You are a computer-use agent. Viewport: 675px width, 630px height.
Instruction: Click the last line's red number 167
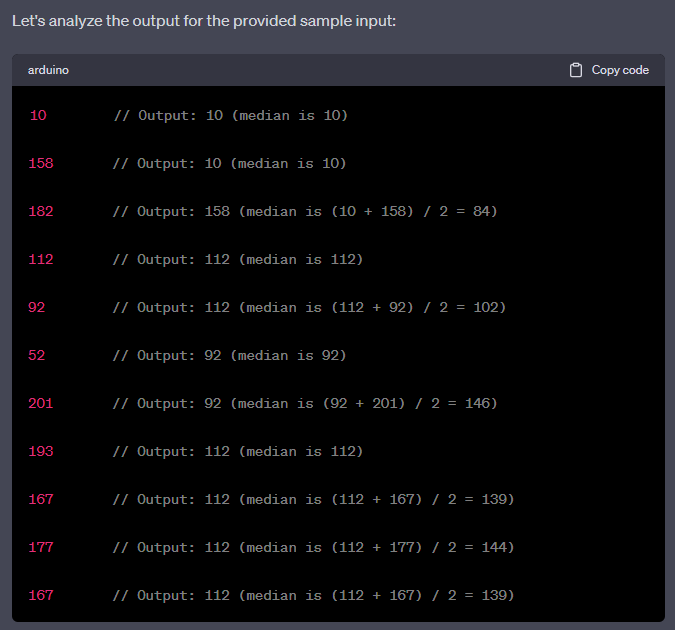point(41,595)
